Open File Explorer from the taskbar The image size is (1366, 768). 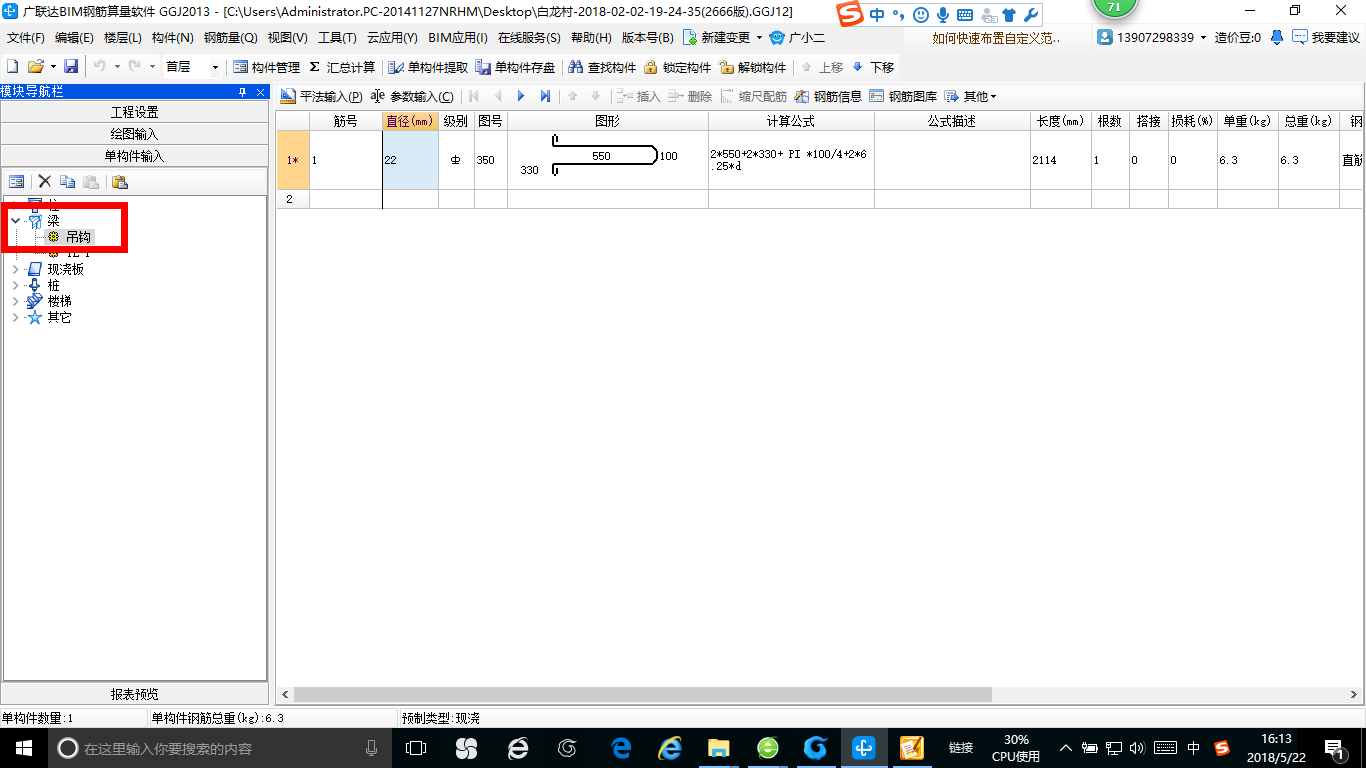718,747
